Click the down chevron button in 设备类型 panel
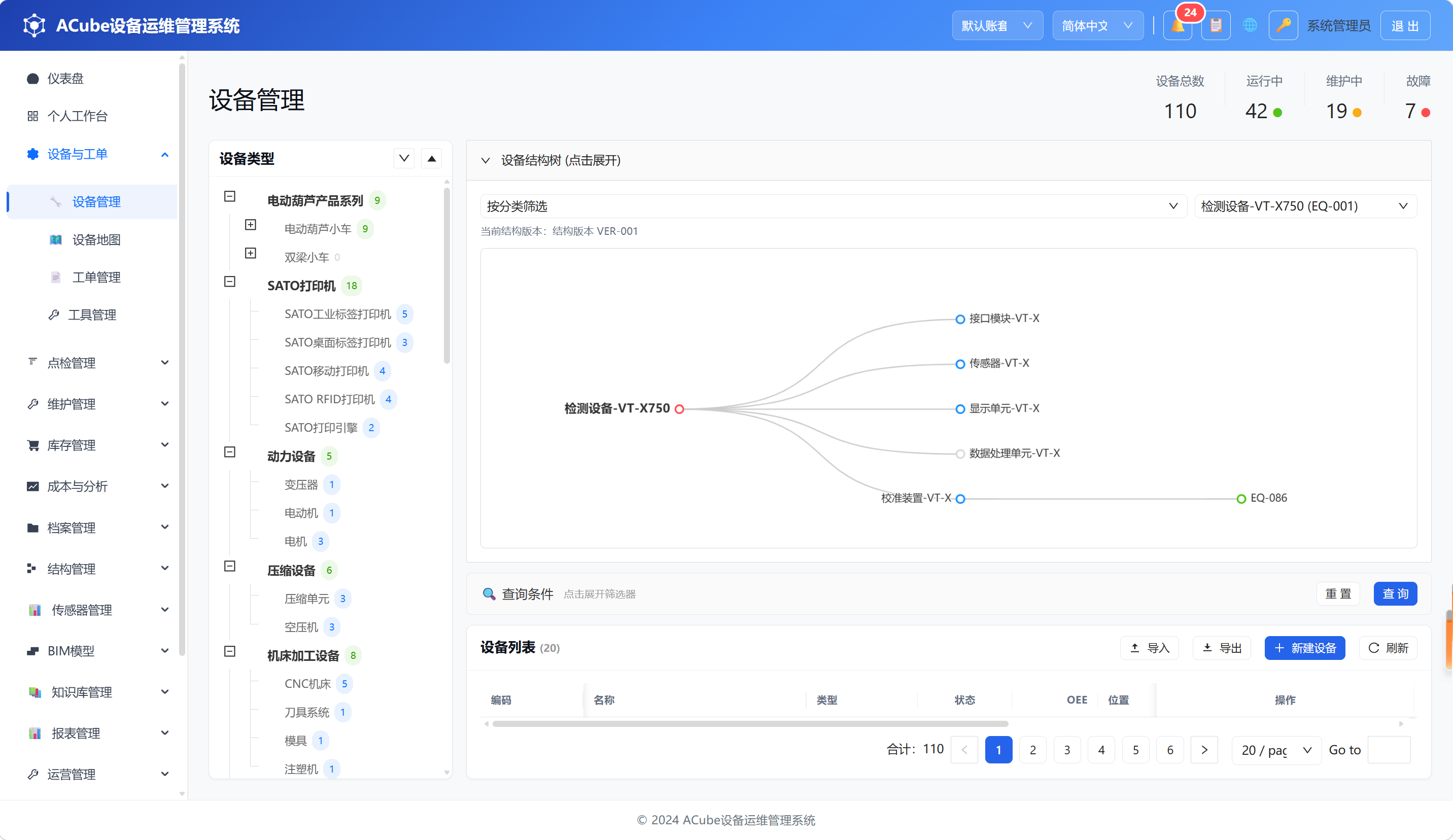1453x840 pixels. 404,159
